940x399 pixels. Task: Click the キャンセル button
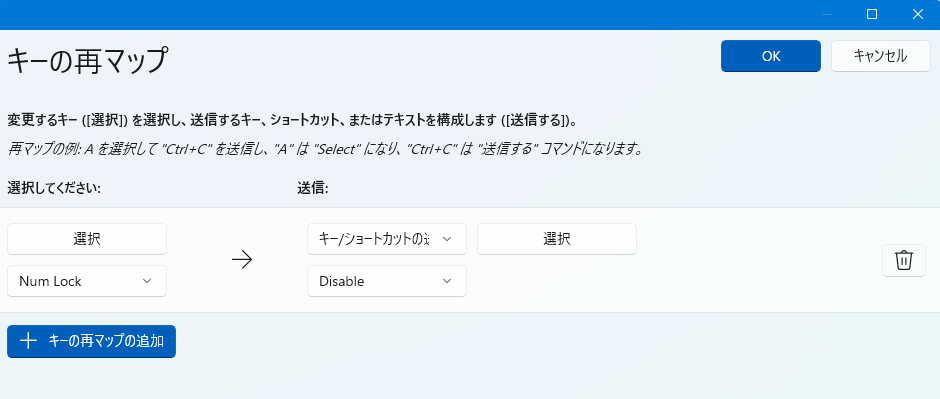pyautogui.click(x=881, y=56)
